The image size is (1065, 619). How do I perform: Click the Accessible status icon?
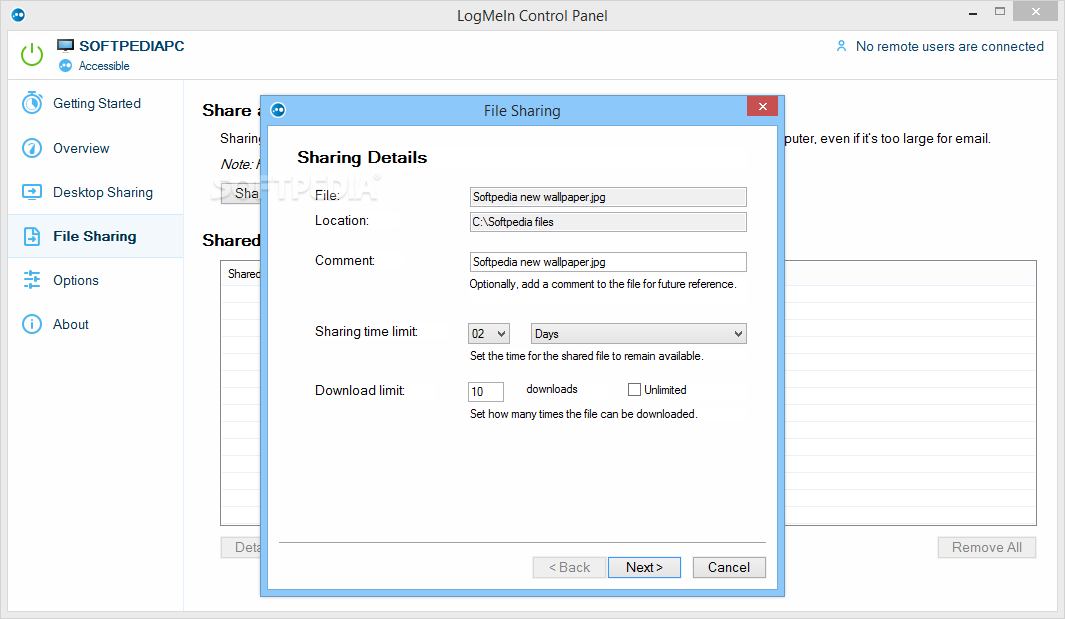[65, 66]
